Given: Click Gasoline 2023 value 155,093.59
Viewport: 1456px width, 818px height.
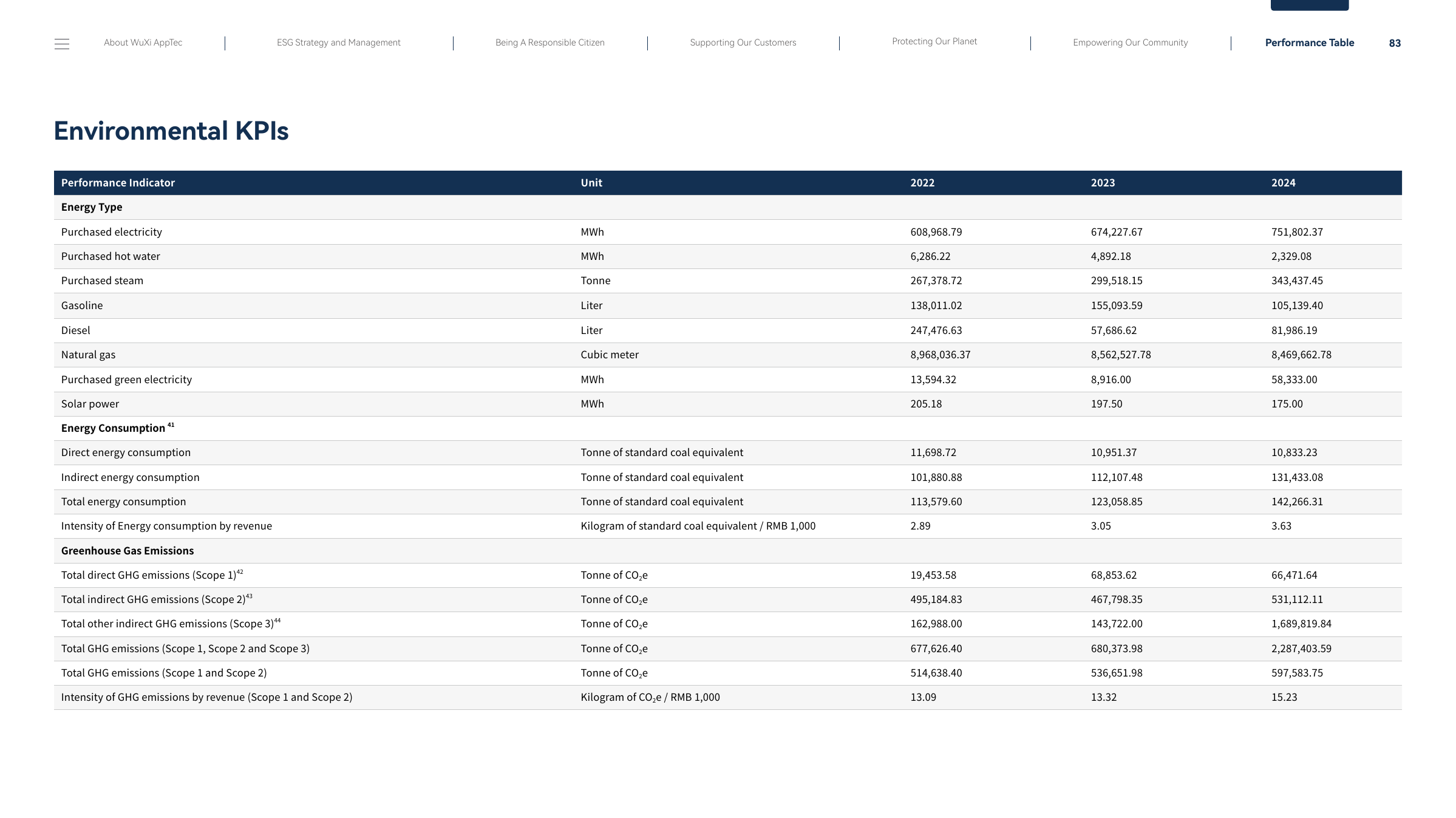Looking at the screenshot, I should coord(1117,305).
